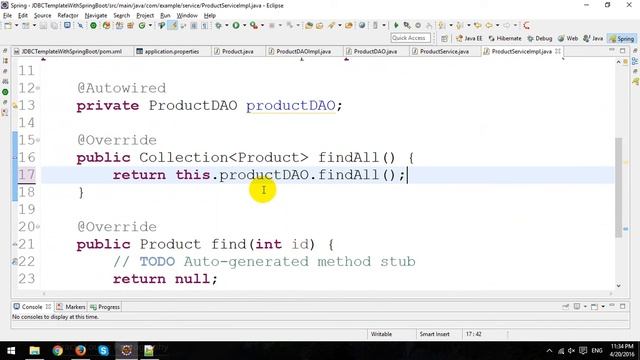Click the task marker on line 22
This screenshot has width=640, height=360.
(x=15, y=262)
